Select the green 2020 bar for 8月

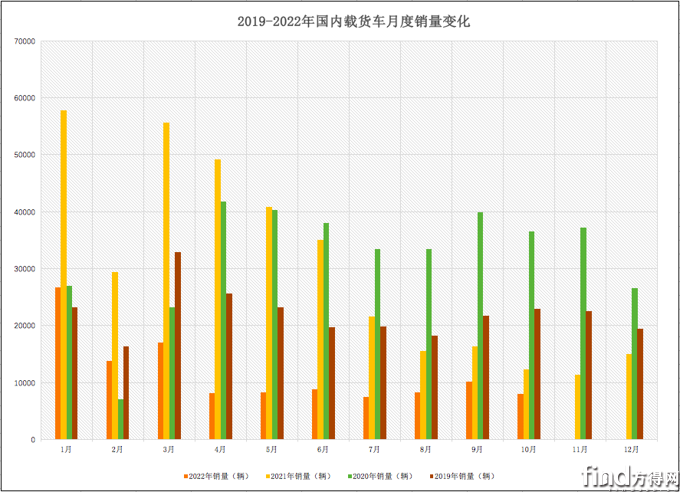tap(429, 344)
